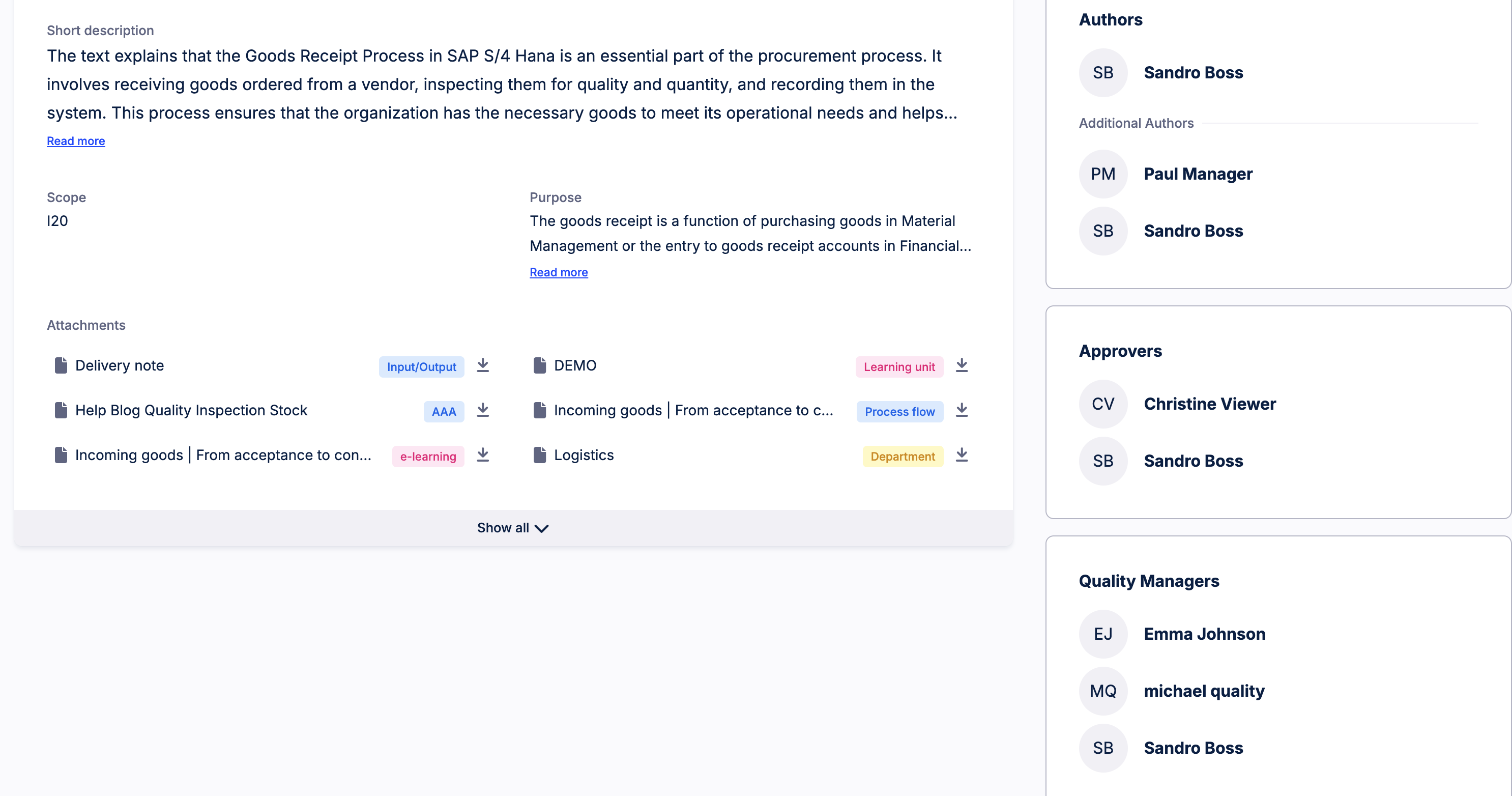Click the document icon next to DEMO

click(539, 365)
